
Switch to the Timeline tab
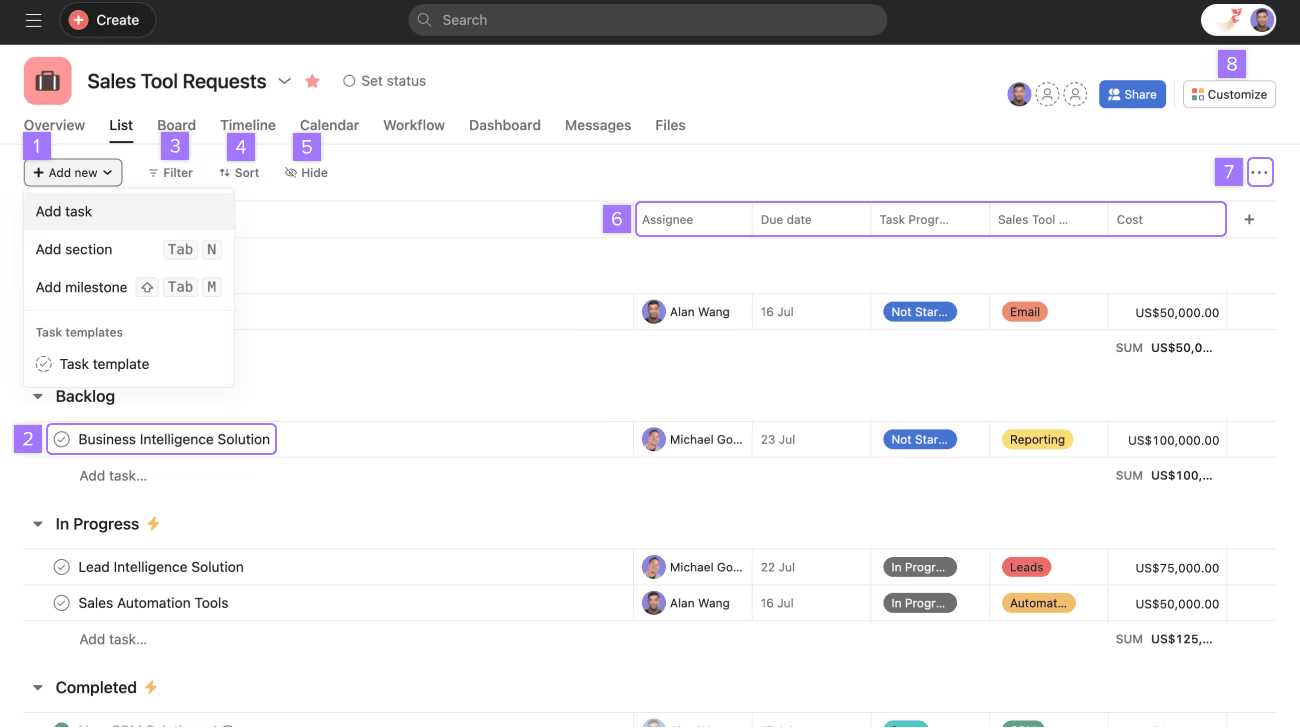[248, 125]
